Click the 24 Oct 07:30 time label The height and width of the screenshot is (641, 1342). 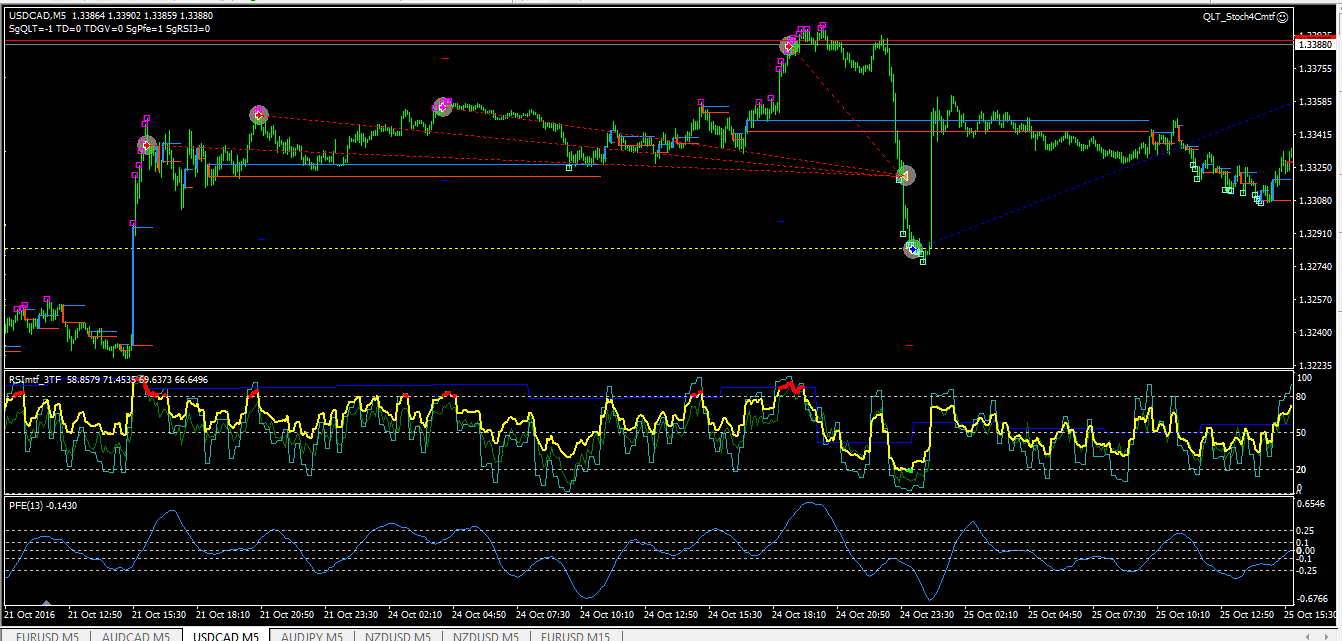point(545,615)
